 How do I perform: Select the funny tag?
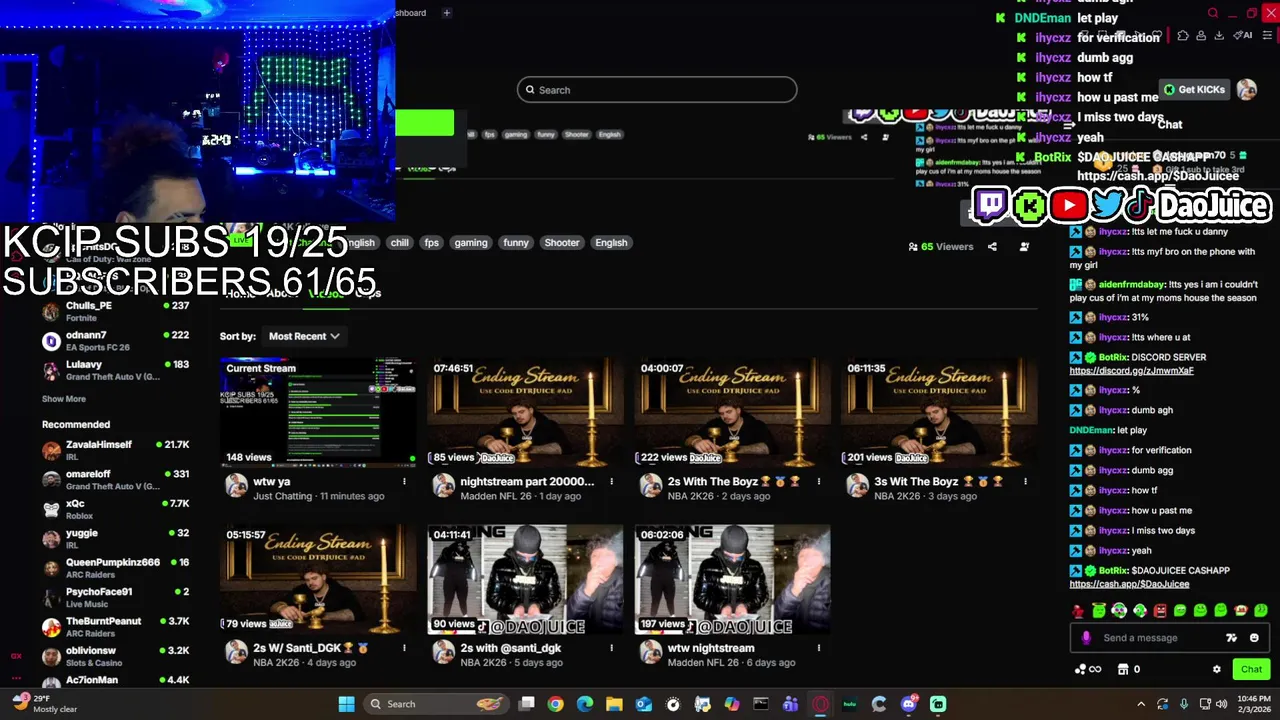[516, 243]
